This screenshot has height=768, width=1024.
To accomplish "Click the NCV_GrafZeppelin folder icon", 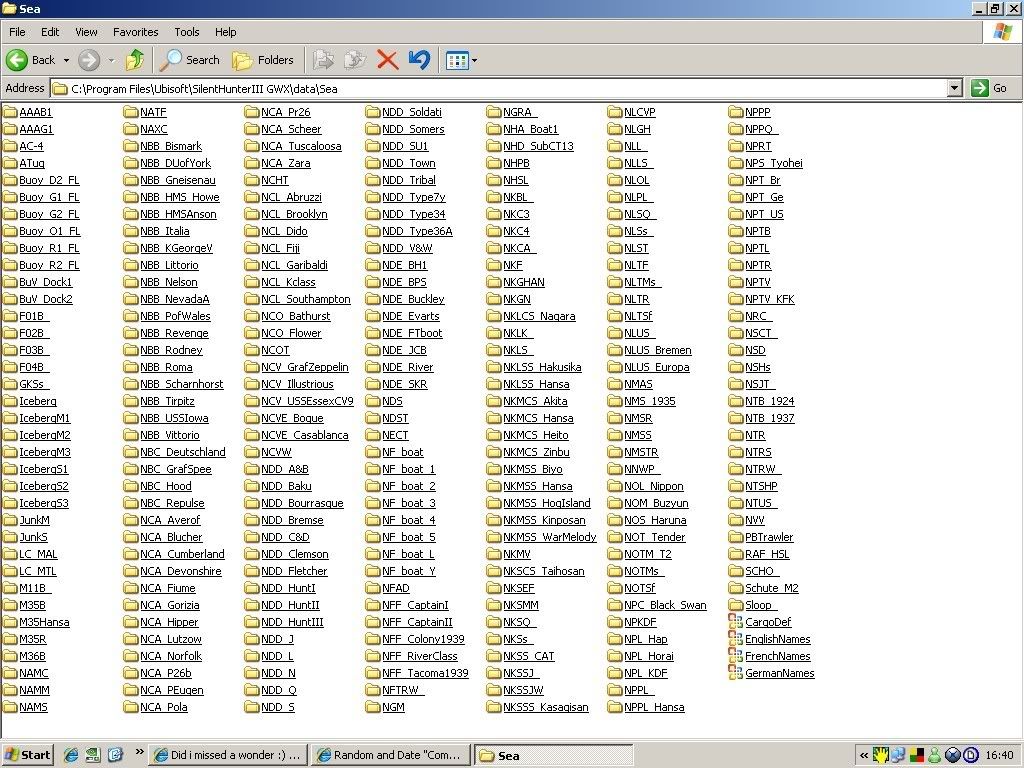I will 251,367.
